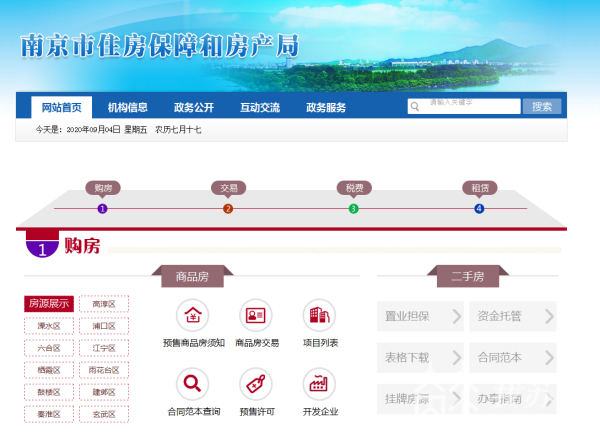
Task: Click the 开发企业 factory icon
Action: (x=319, y=384)
